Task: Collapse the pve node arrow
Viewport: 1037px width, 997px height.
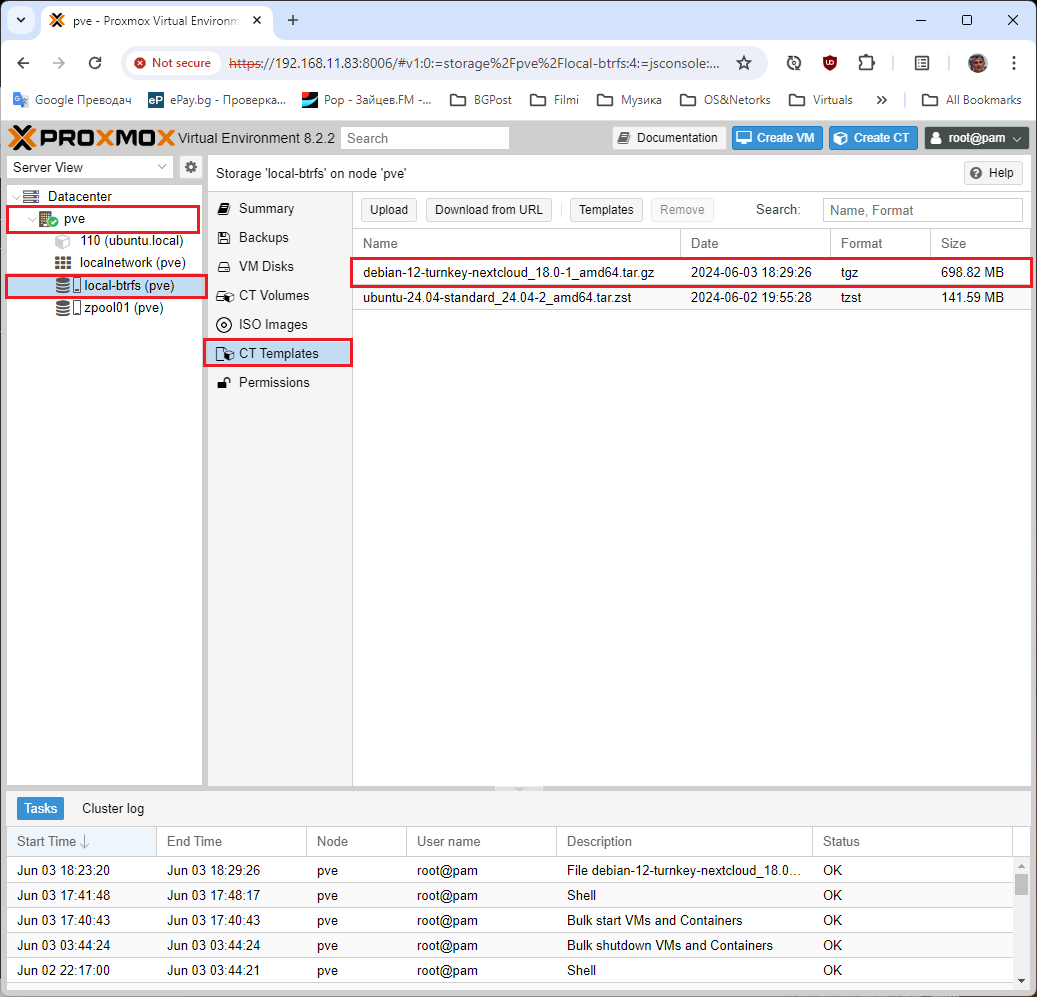Action: [32, 219]
